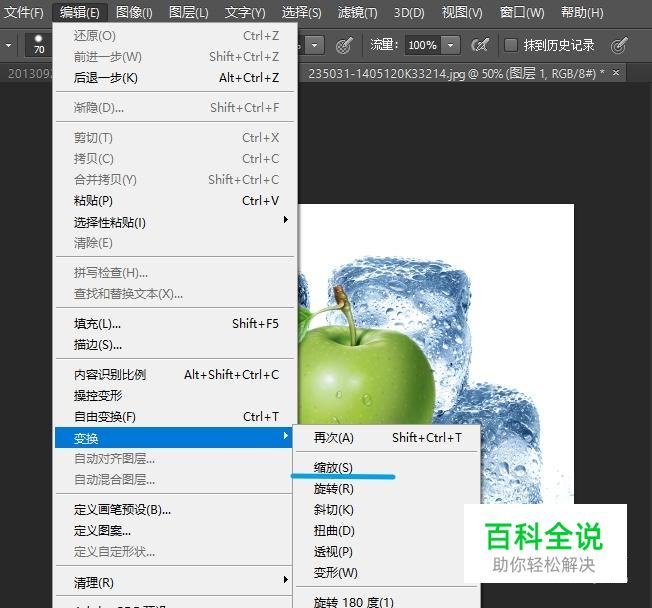The width and height of the screenshot is (652, 608).
Task: Choose 再次(A) in transform submenu
Action: click(x=388, y=438)
